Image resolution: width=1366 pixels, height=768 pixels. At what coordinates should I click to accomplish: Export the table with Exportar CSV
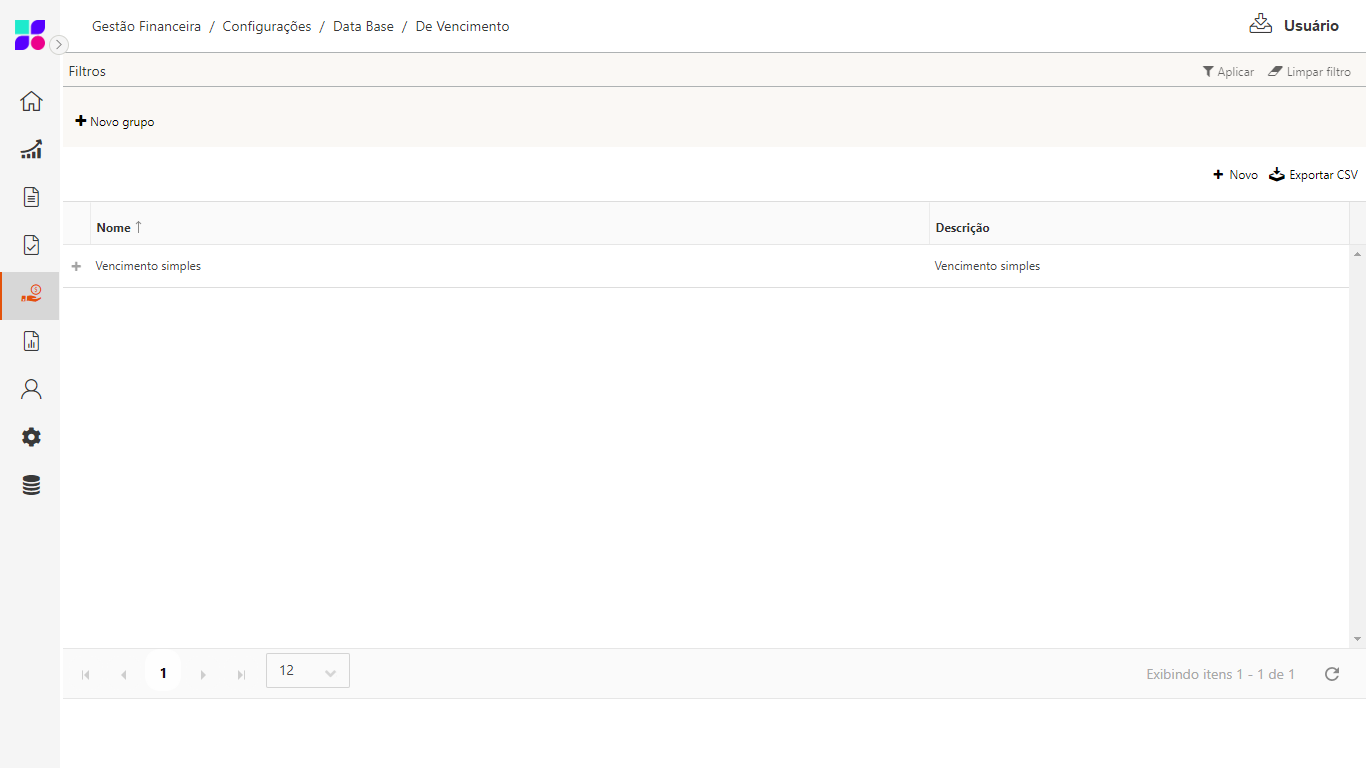(x=1314, y=175)
